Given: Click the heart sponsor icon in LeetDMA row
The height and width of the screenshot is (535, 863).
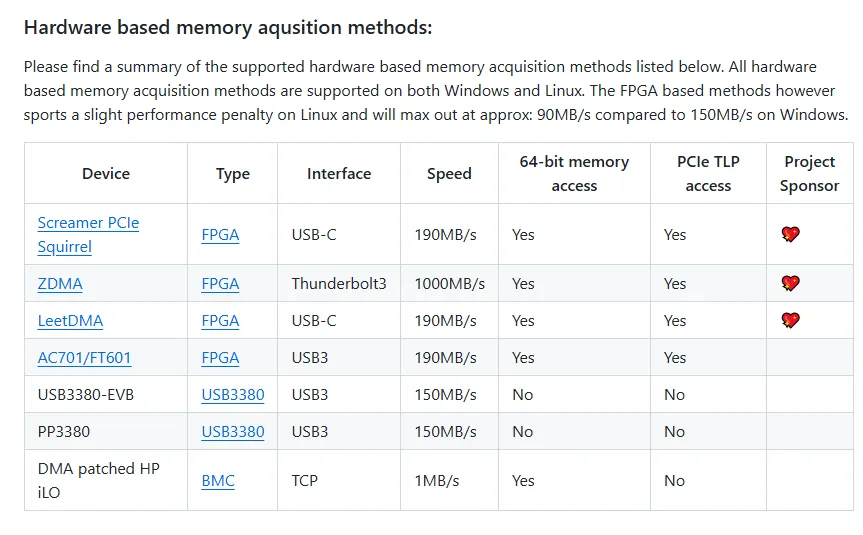Looking at the screenshot, I should coord(790,320).
